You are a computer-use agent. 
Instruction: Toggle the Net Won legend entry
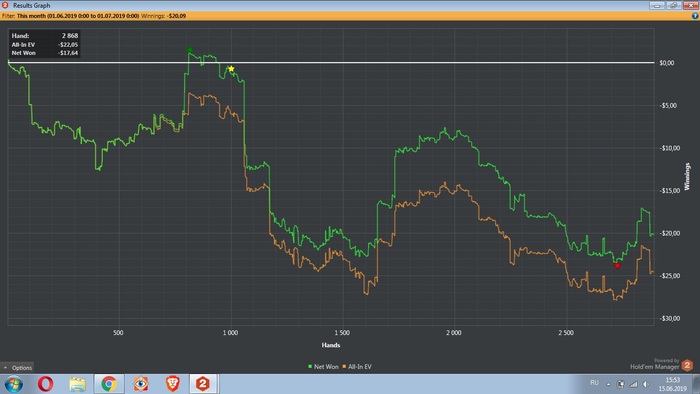tap(323, 366)
